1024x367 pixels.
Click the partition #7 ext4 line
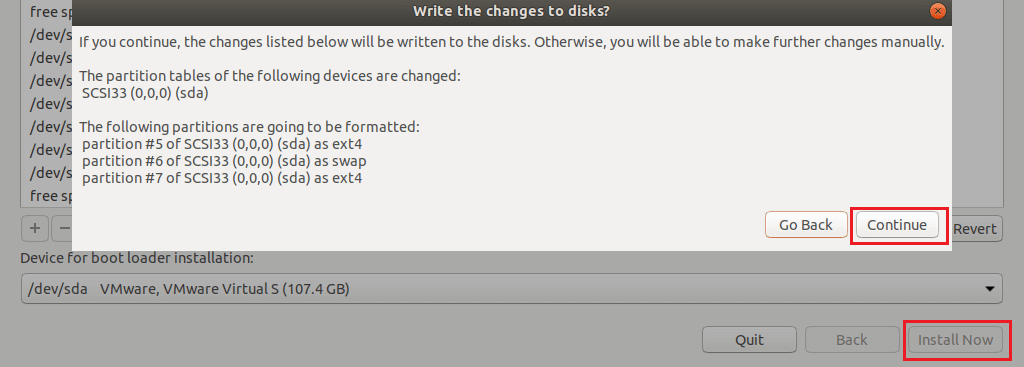(x=223, y=178)
